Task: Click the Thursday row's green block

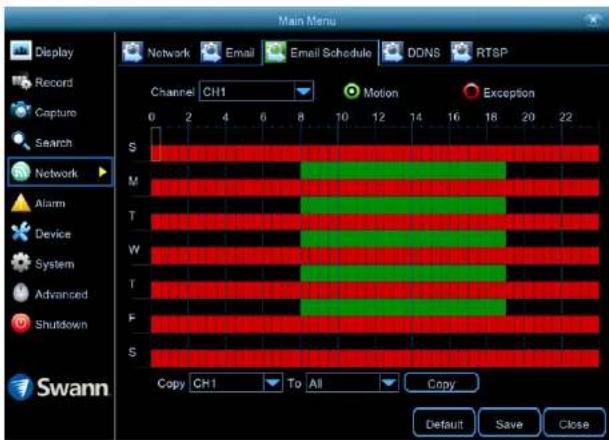Action: point(403,273)
